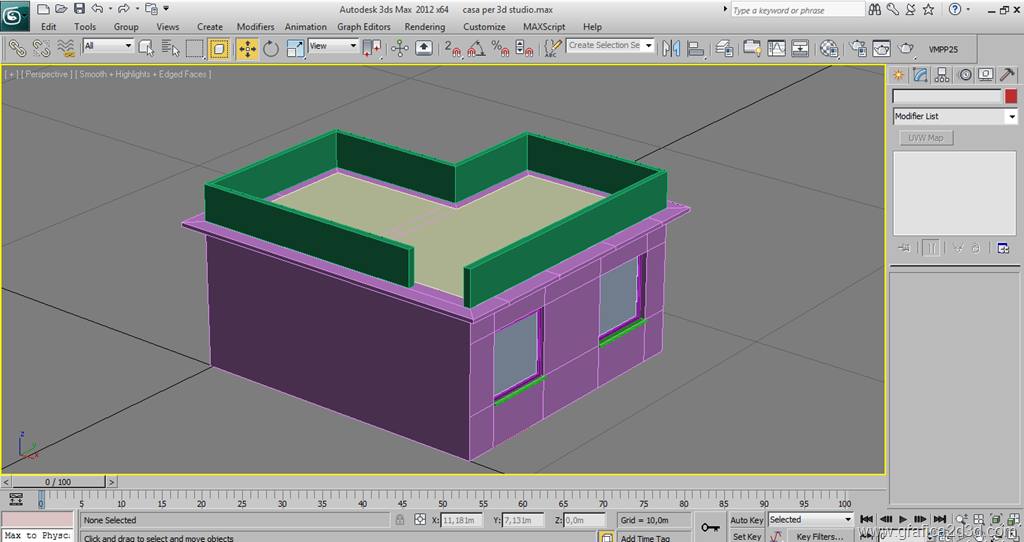Toggle the Angle Snap button
This screenshot has width=1024, height=542.
click(x=477, y=48)
